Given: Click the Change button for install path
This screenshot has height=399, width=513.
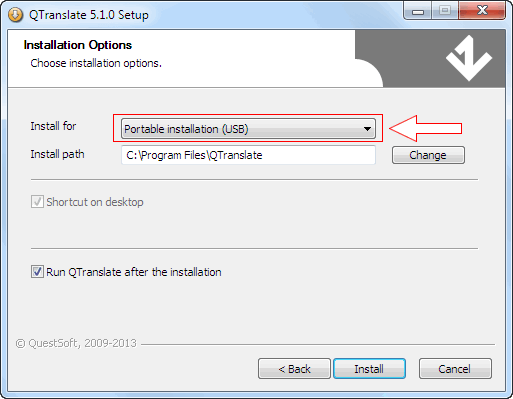Looking at the screenshot, I should pos(428,155).
